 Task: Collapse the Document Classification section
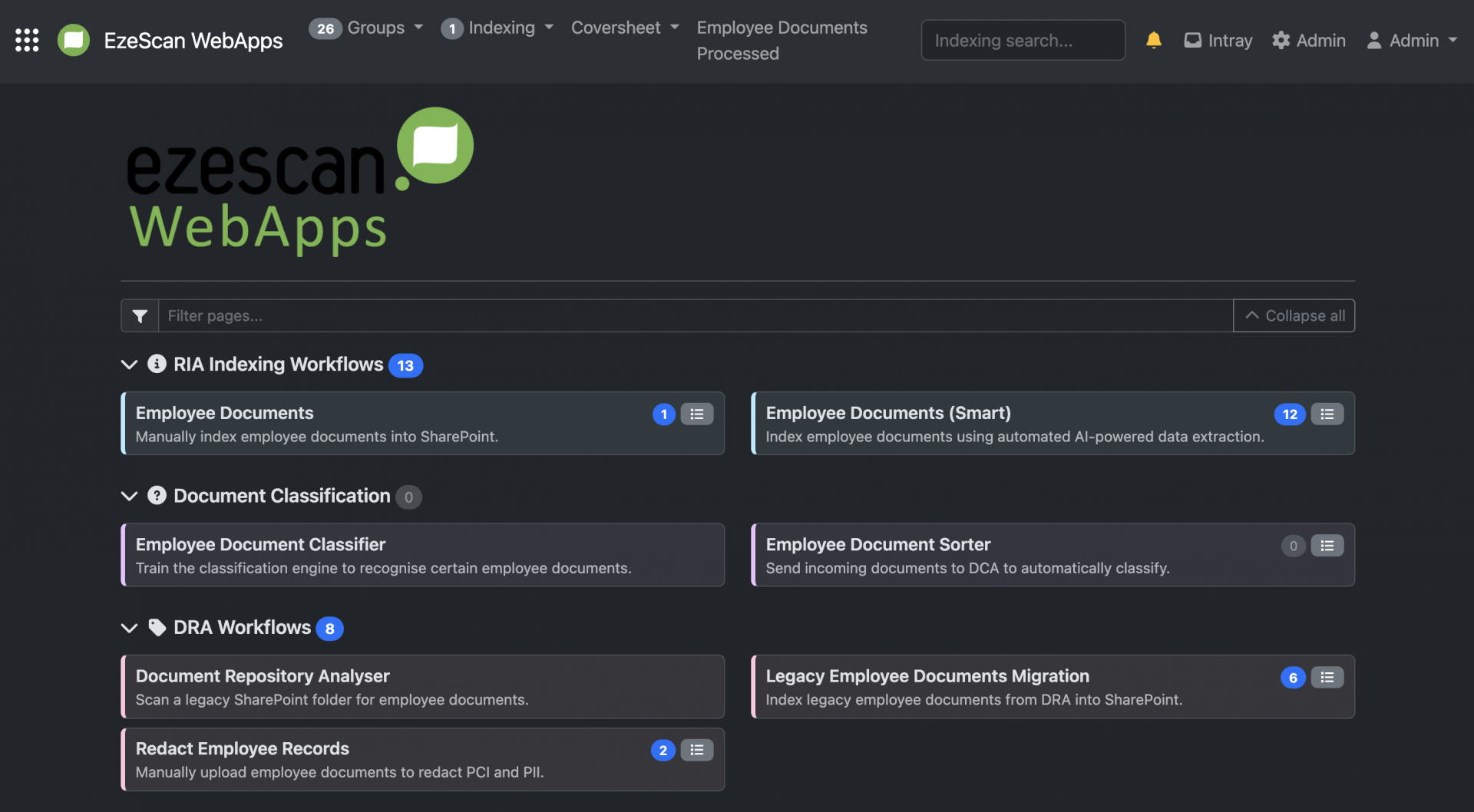(x=129, y=496)
